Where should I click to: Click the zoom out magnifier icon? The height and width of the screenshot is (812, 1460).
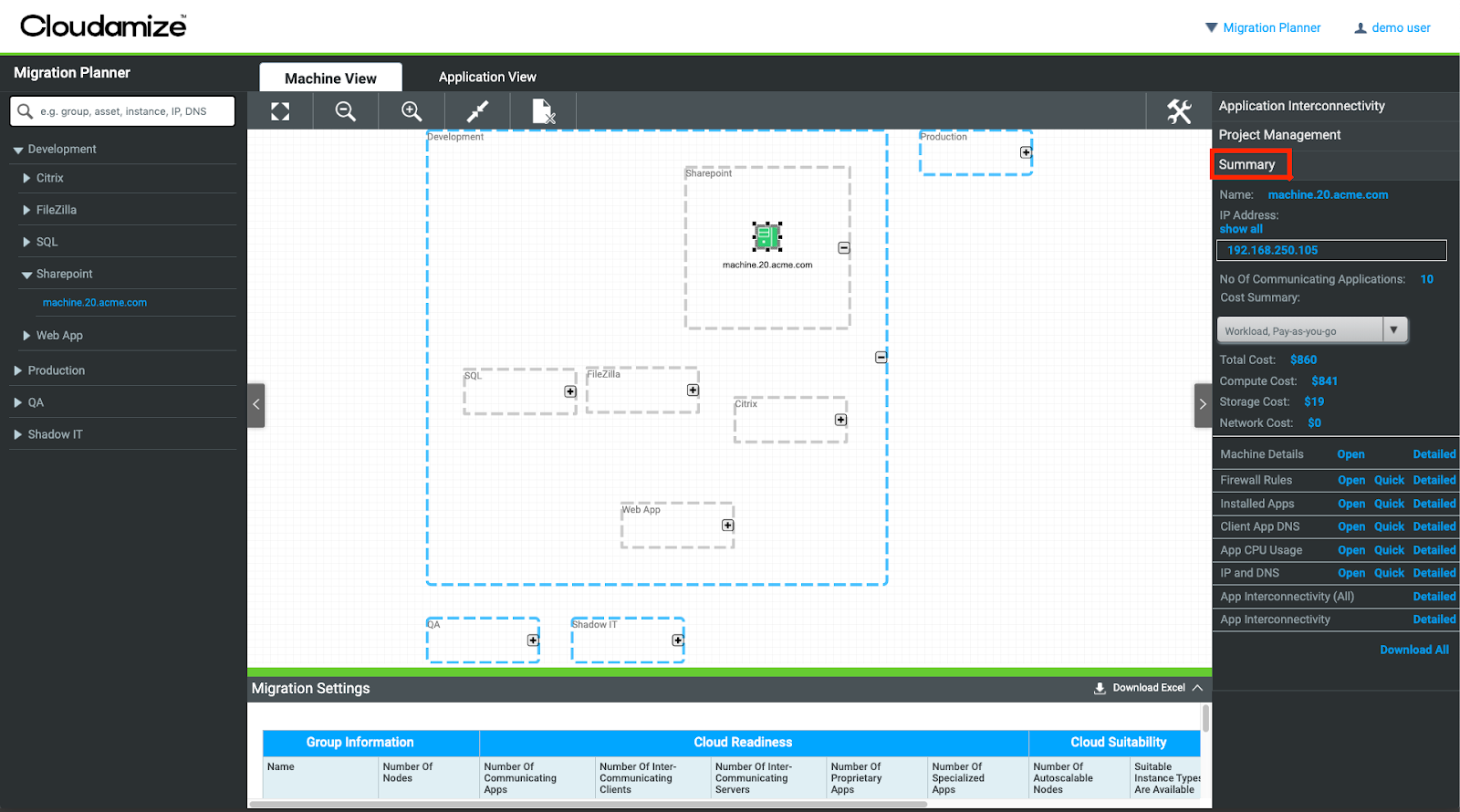tap(346, 111)
